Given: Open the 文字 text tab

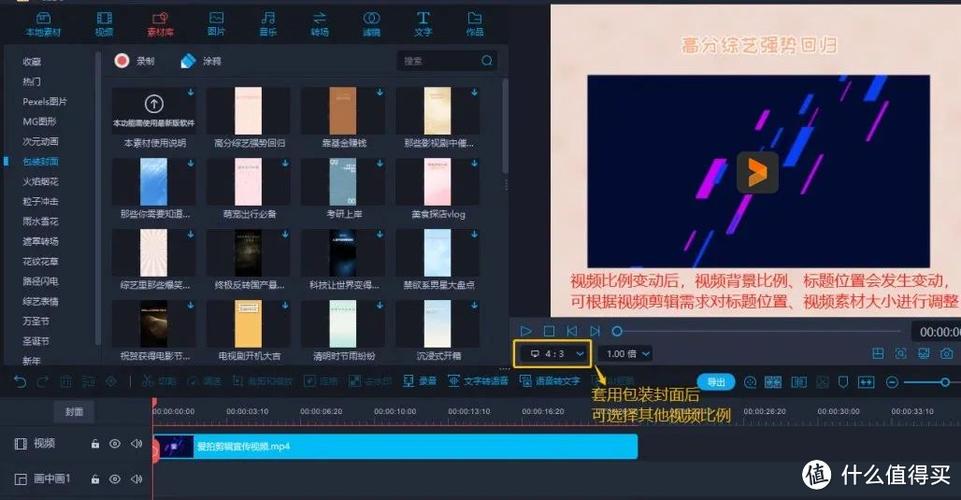Looking at the screenshot, I should coord(423,25).
